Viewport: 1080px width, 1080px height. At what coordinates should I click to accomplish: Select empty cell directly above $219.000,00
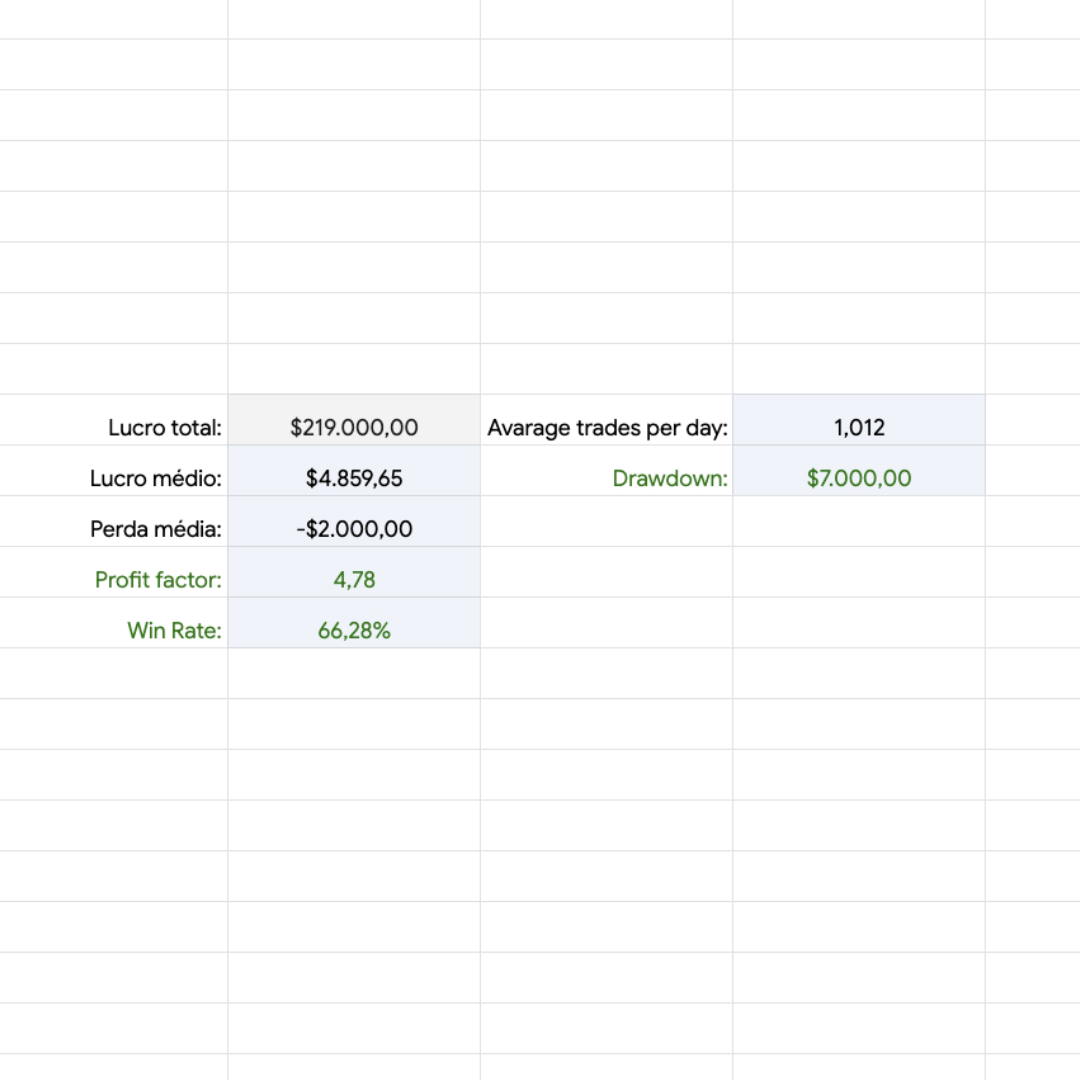pos(354,369)
